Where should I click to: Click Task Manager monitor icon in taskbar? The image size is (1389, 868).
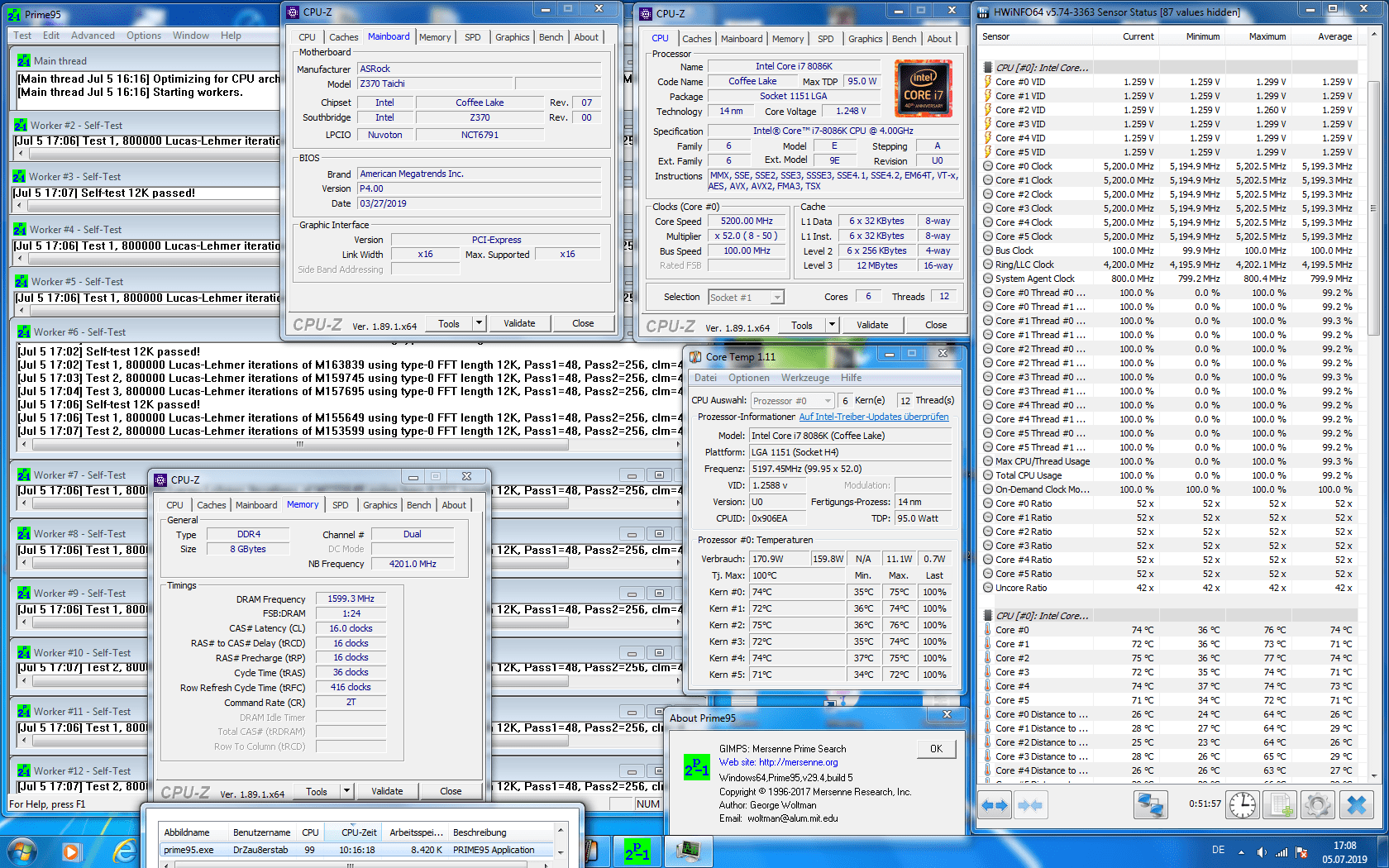(688, 851)
